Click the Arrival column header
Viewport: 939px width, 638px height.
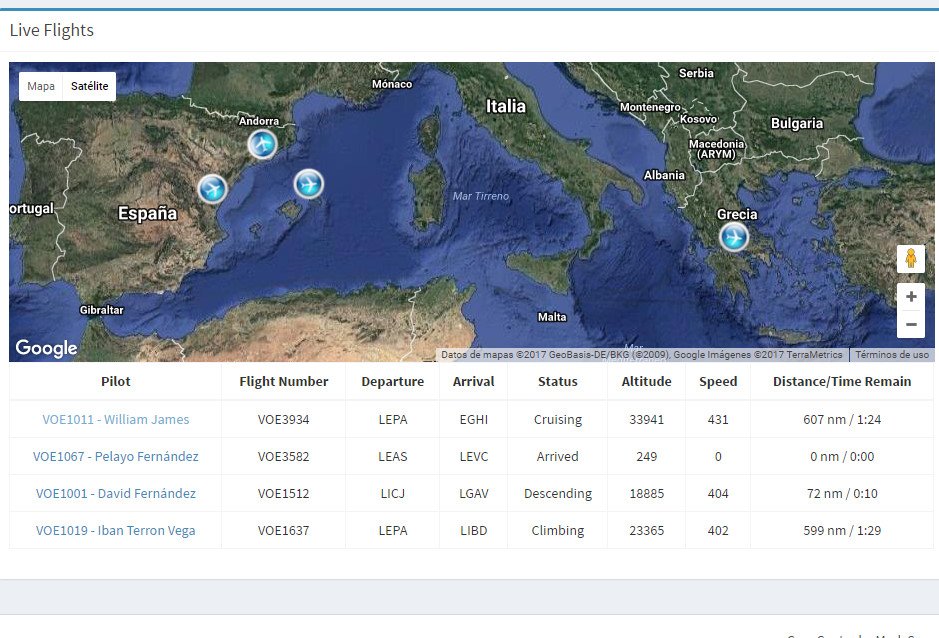point(474,382)
